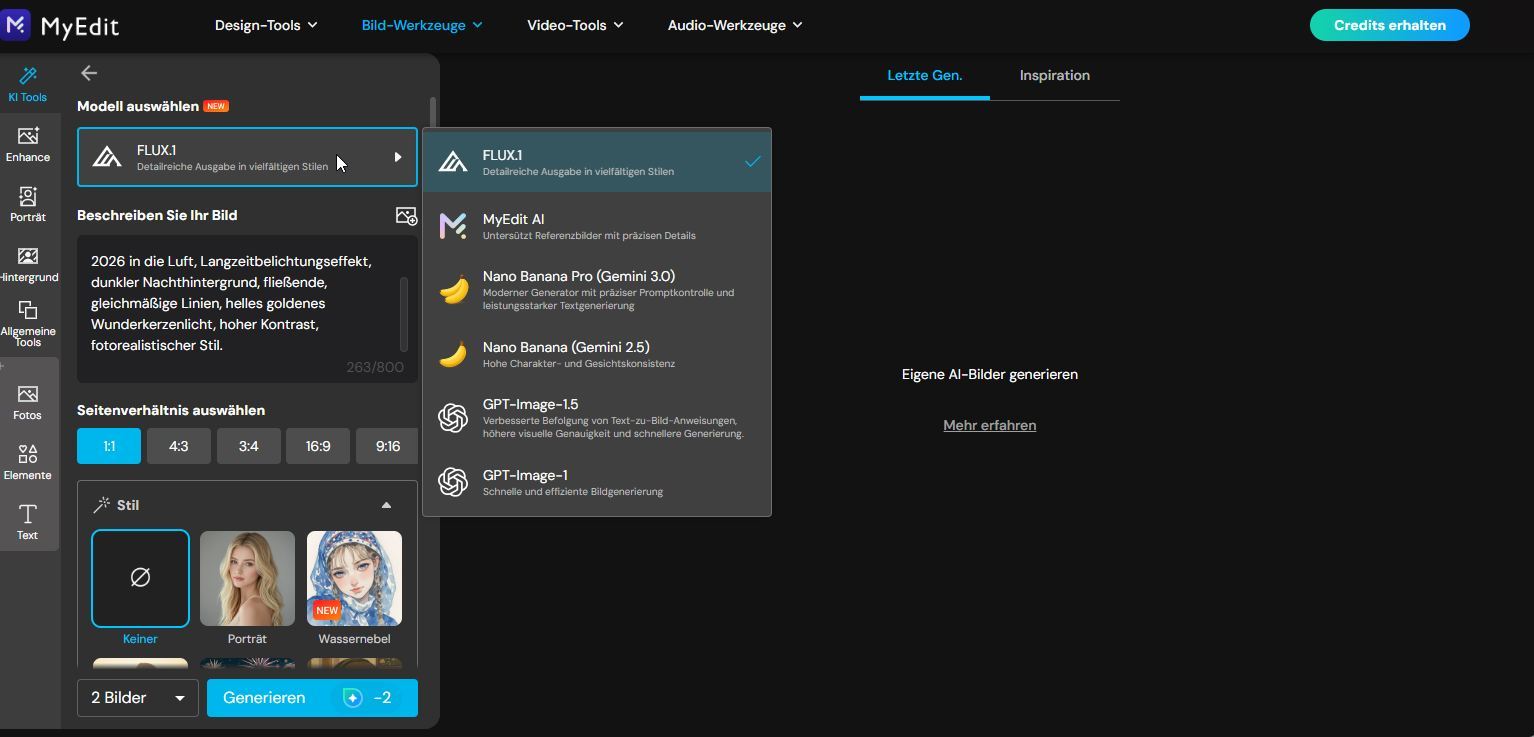Viewport: 1534px width, 737px height.
Task: Open the Enhance tools panel
Action: pos(28,145)
